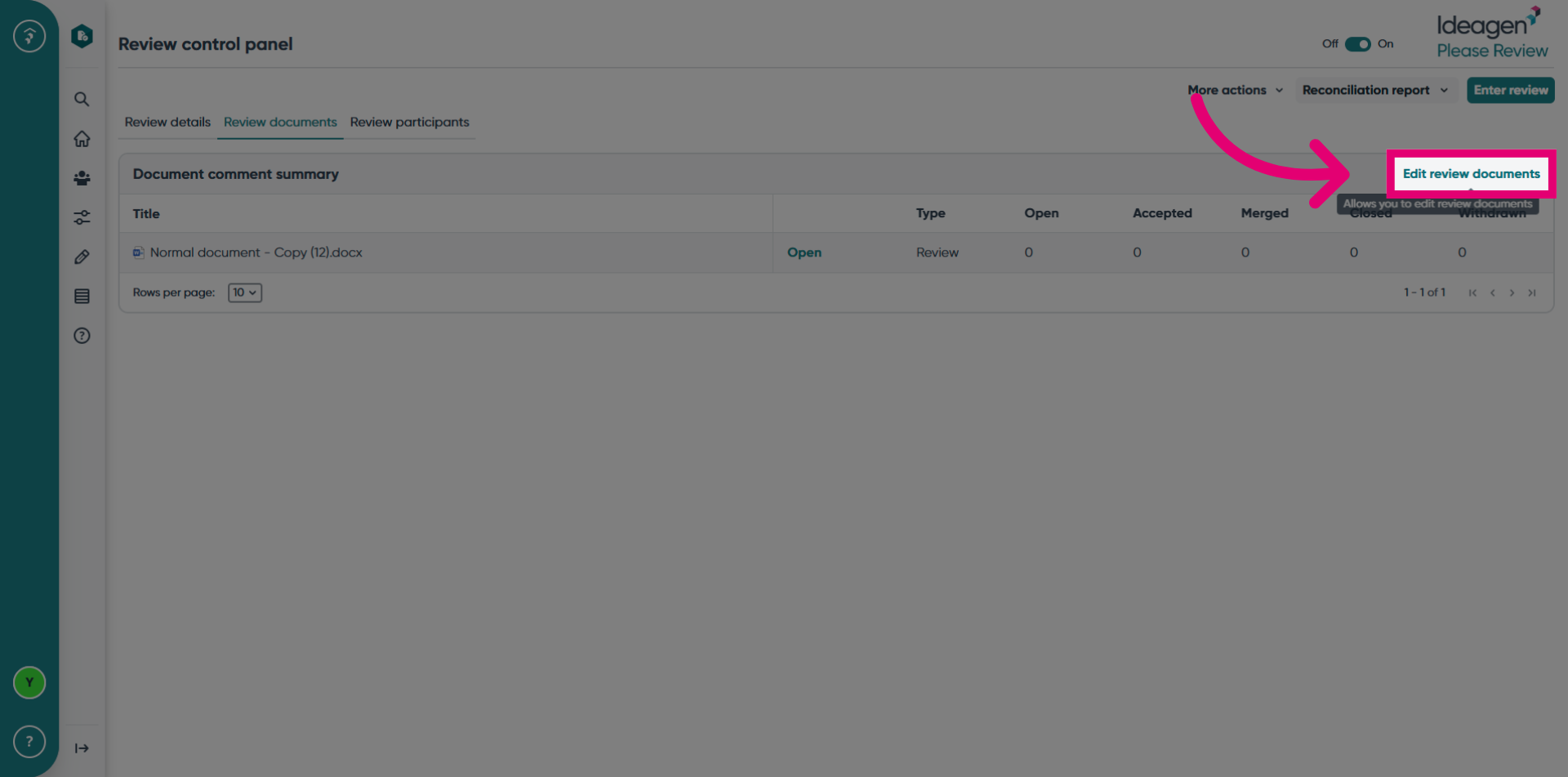This screenshot has height=777, width=1568.
Task: Open the sliders settings icon
Action: (x=82, y=217)
